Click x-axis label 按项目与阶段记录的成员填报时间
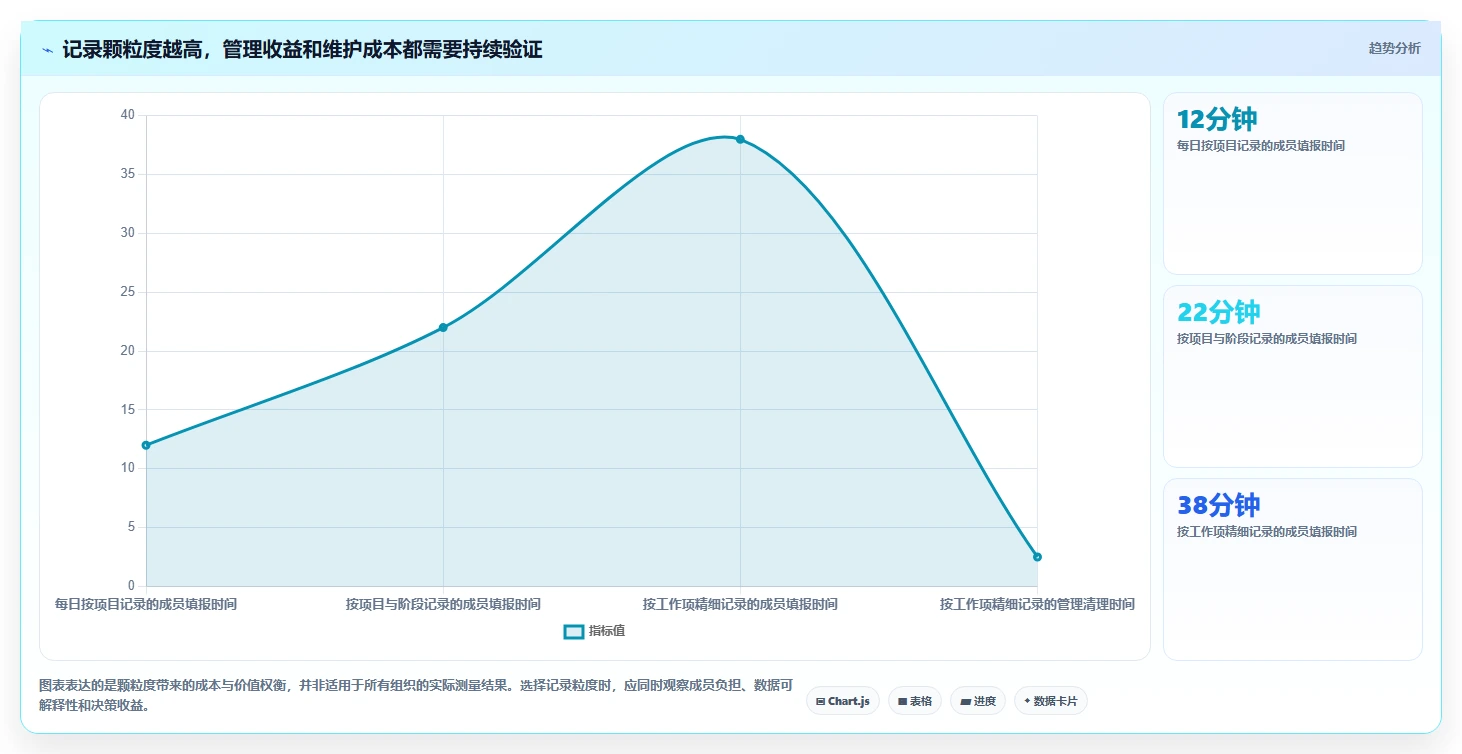The height and width of the screenshot is (754, 1462). (443, 604)
